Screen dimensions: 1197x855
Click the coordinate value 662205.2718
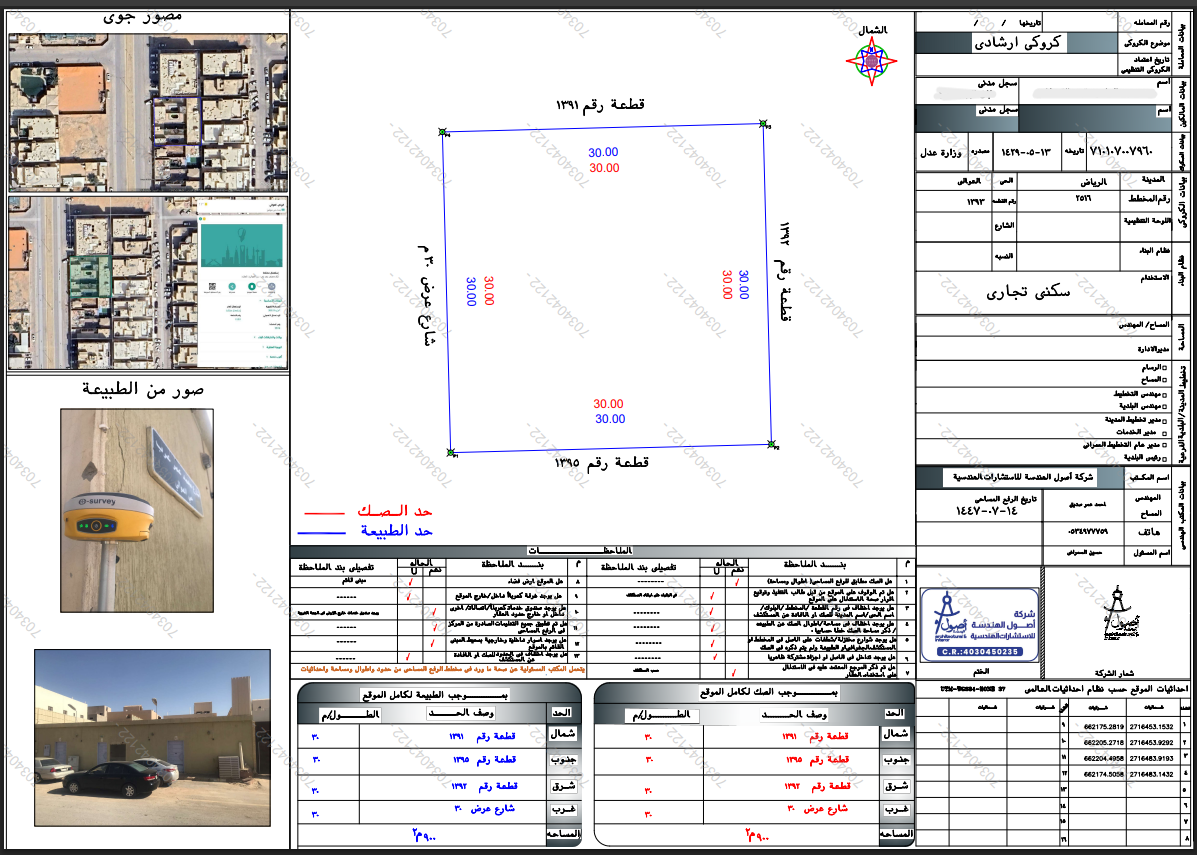(1105, 742)
